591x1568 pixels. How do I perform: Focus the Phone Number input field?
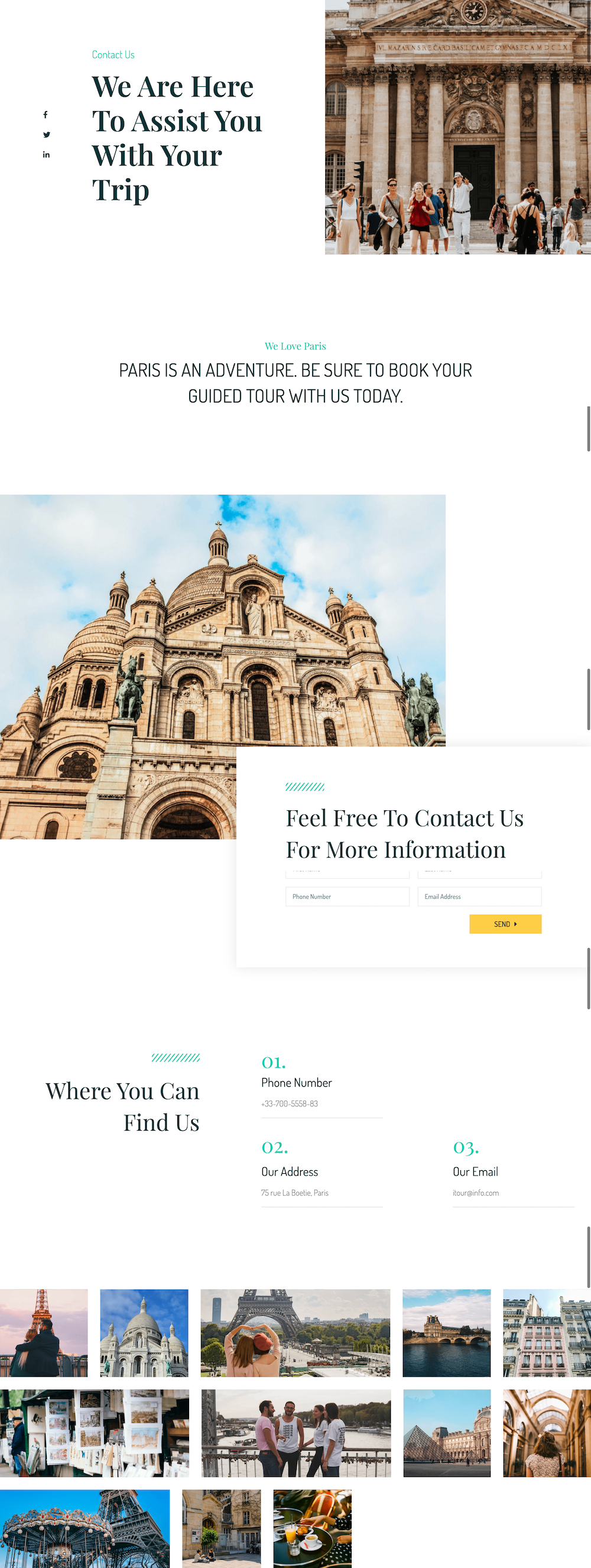point(348,897)
